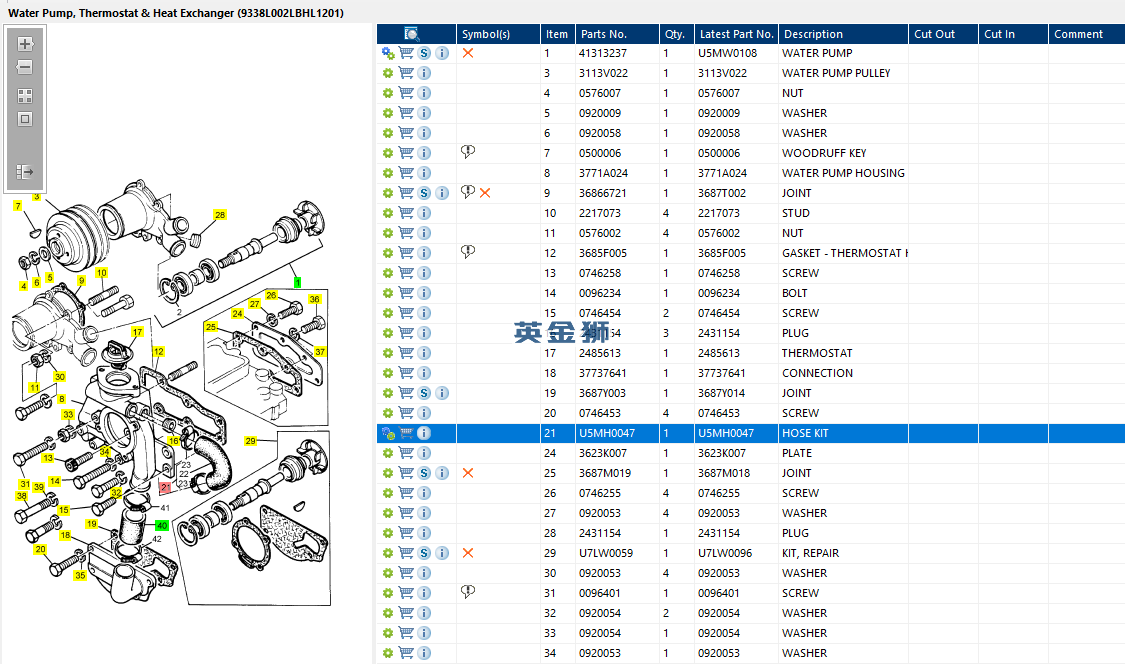Image resolution: width=1125 pixels, height=664 pixels.
Task: Zoom out of the parts diagram
Action: pyautogui.click(x=25, y=68)
